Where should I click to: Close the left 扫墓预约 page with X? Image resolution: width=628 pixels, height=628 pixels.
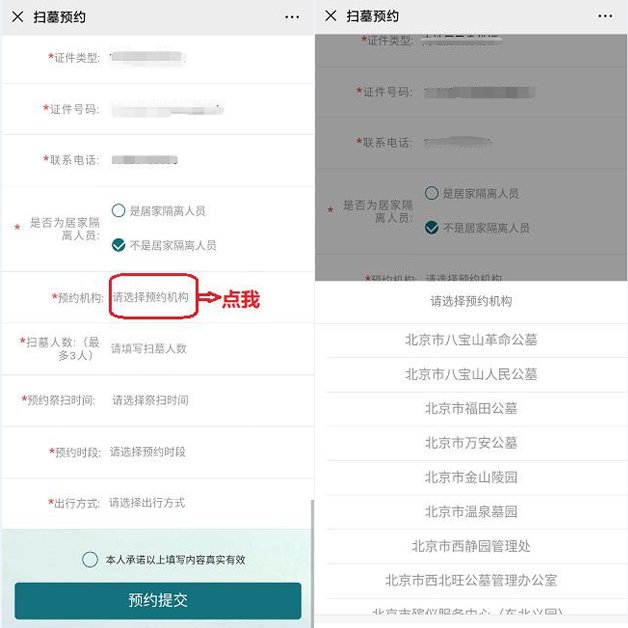pyautogui.click(x=18, y=17)
